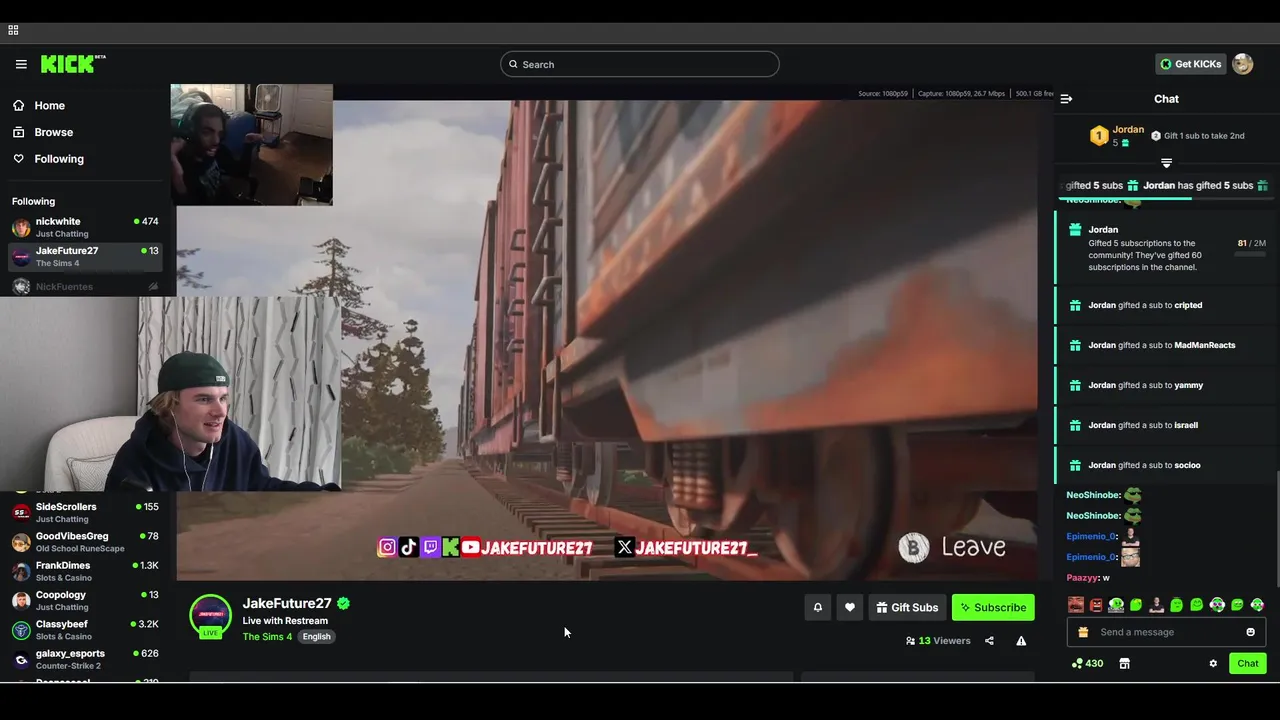Open galaxy_esports channel in sidebar
Screen dimensions: 1280x720
[x=85, y=659]
